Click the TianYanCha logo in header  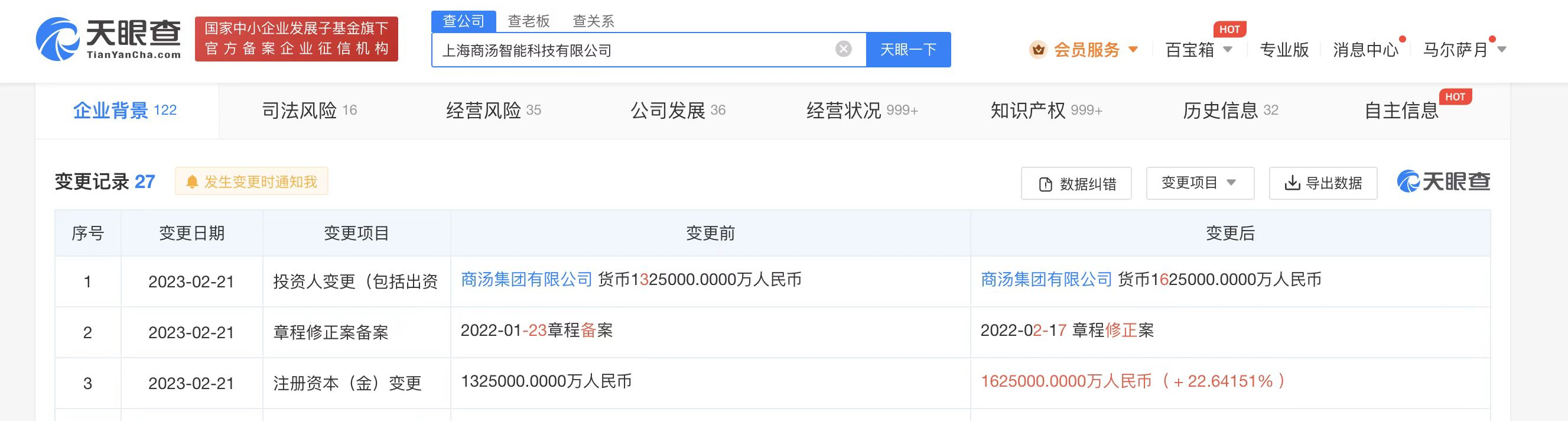pyautogui.click(x=108, y=39)
